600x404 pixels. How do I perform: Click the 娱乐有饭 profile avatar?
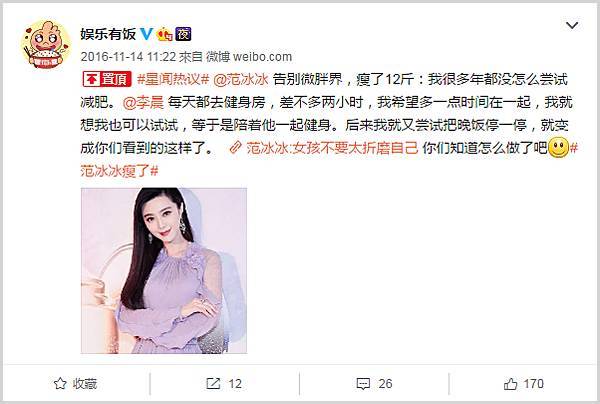coord(46,45)
